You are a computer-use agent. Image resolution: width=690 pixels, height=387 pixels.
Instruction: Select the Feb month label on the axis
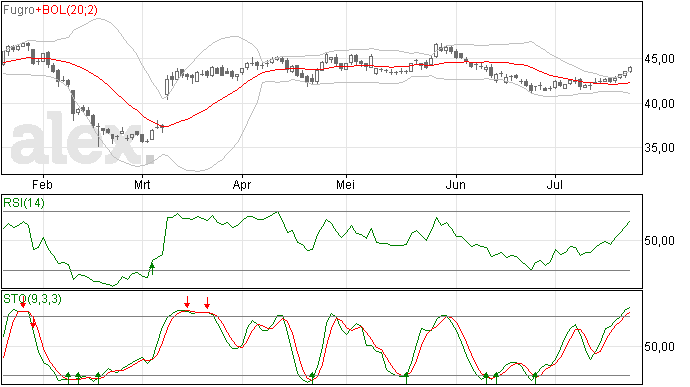coord(42,184)
